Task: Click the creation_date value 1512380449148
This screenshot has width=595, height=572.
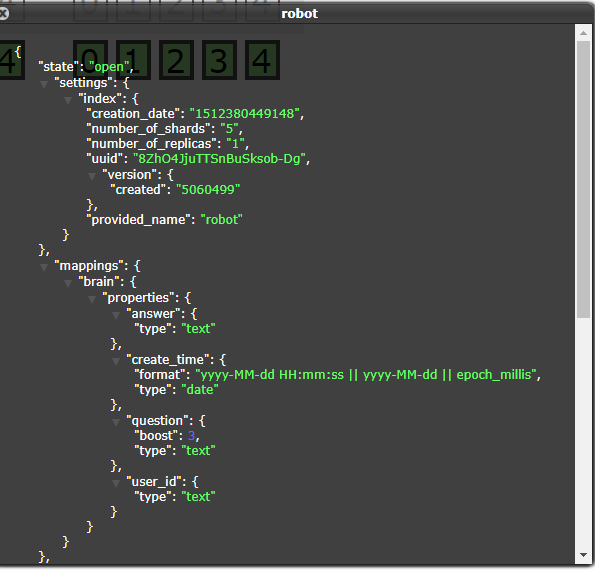Action: click(245, 113)
